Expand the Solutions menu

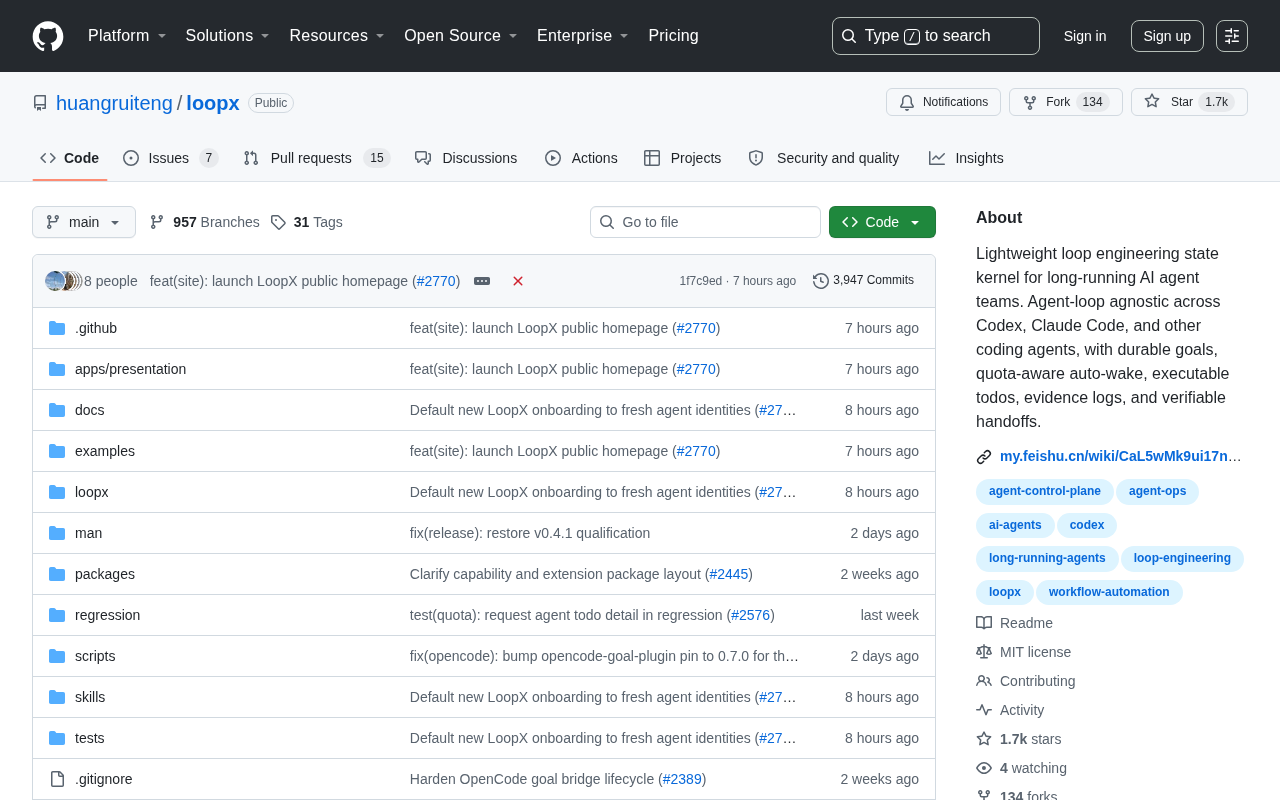pos(228,36)
